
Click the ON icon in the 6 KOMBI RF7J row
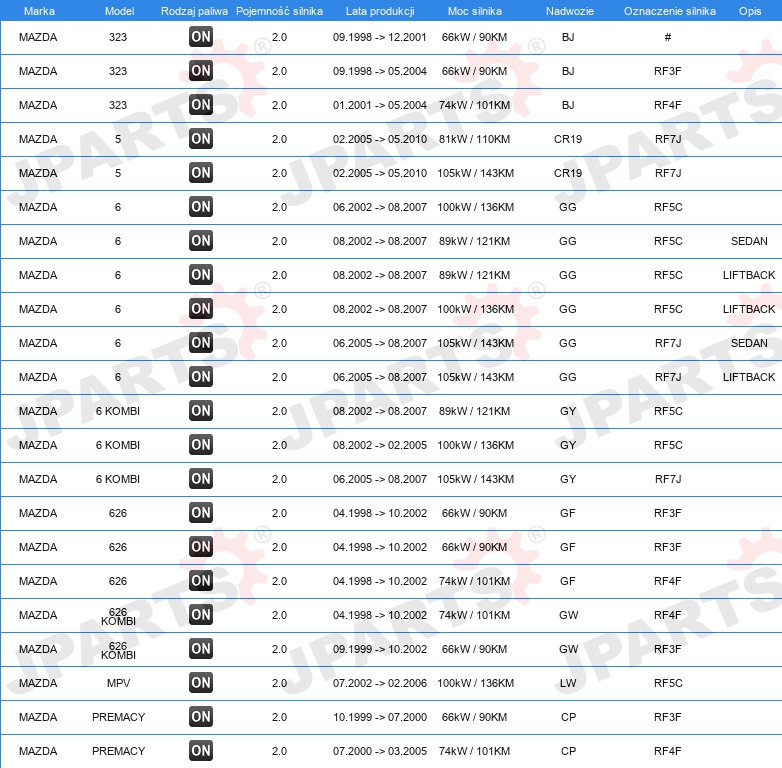point(201,479)
